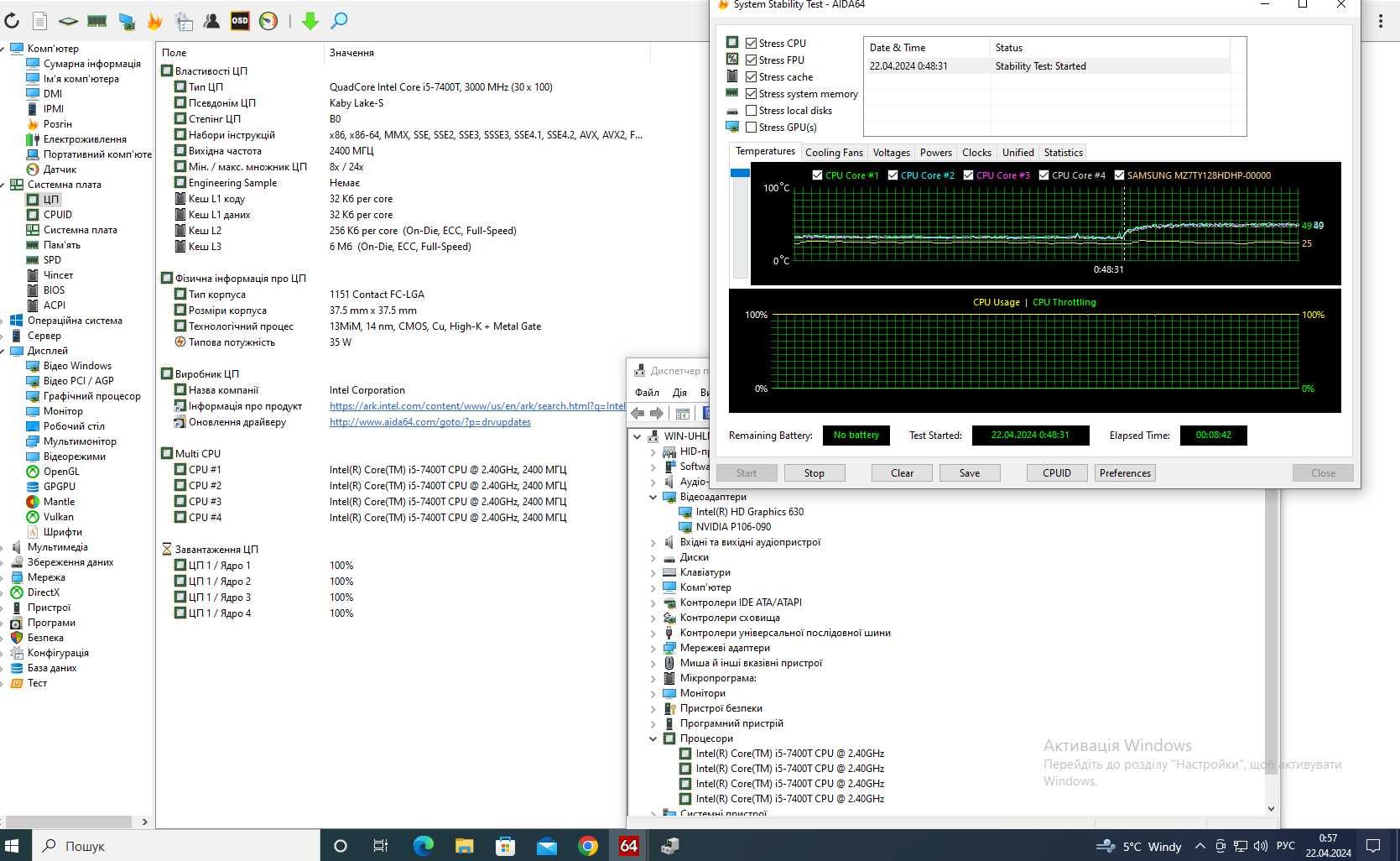
Task: Select Графічний процесор in the tree
Action: coord(91,396)
